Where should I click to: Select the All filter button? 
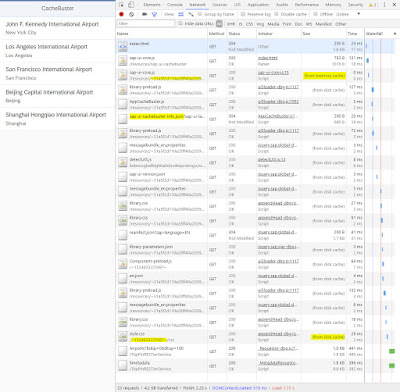pyautogui.click(x=219, y=24)
